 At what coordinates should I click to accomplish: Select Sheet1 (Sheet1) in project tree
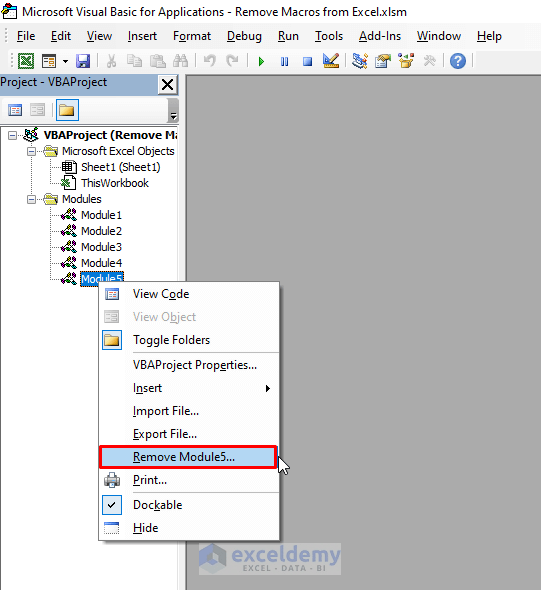click(x=121, y=167)
